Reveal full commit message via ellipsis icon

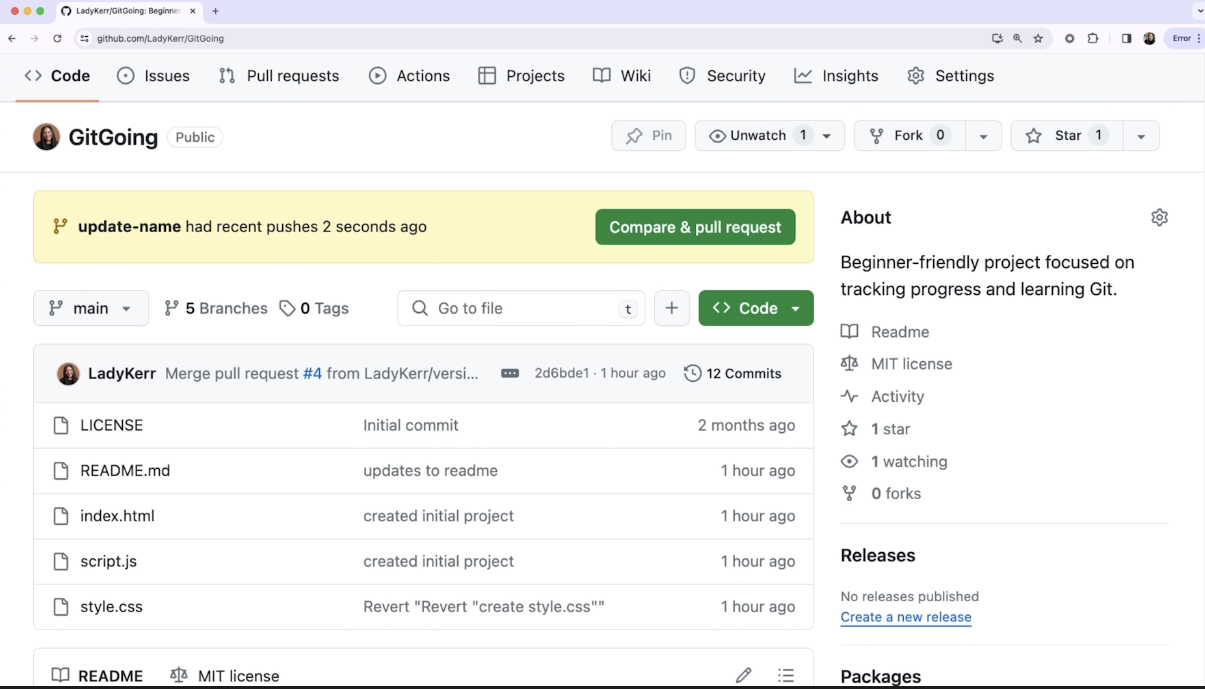[x=511, y=372]
